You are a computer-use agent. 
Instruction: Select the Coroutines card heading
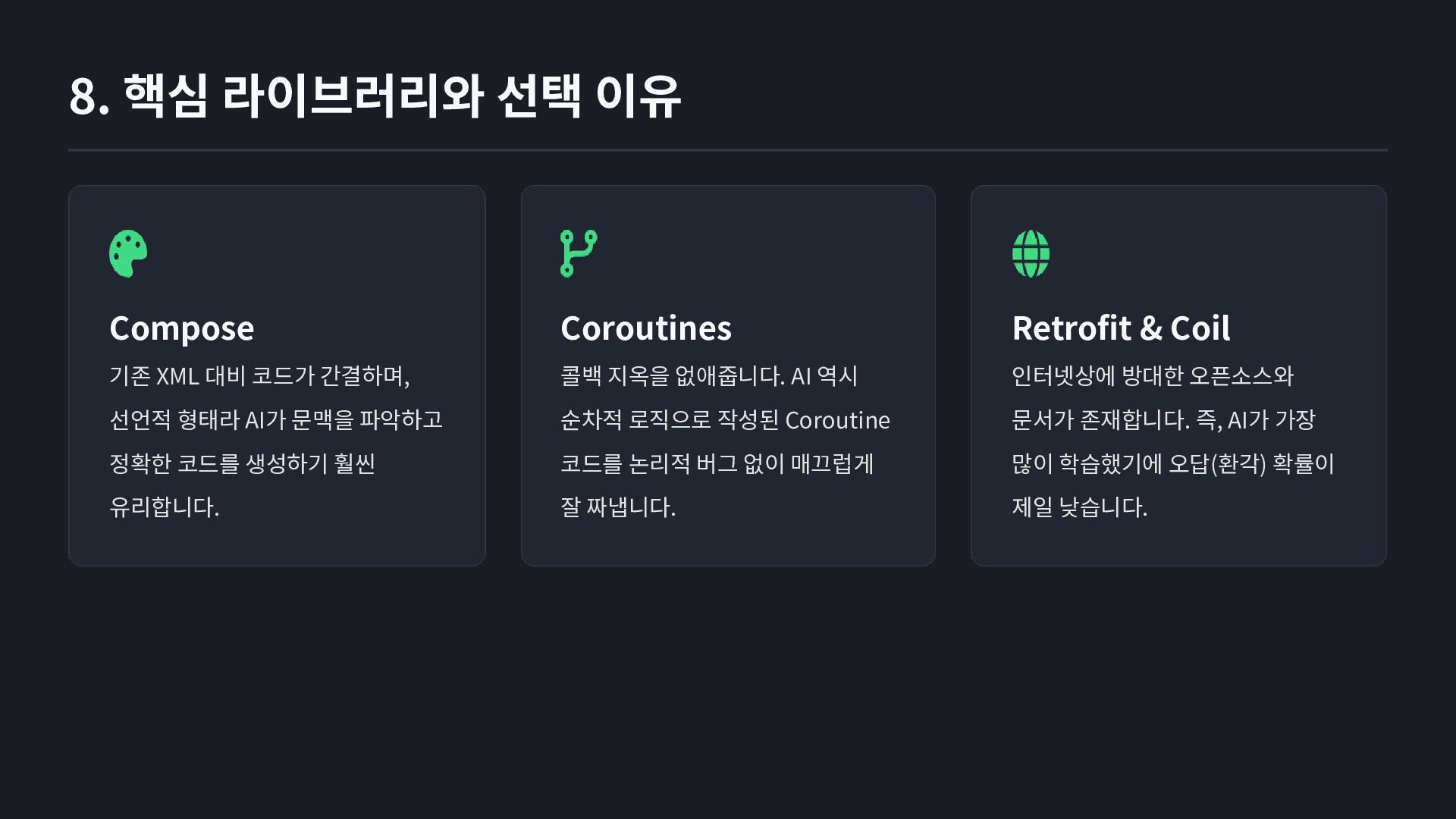coord(645,328)
